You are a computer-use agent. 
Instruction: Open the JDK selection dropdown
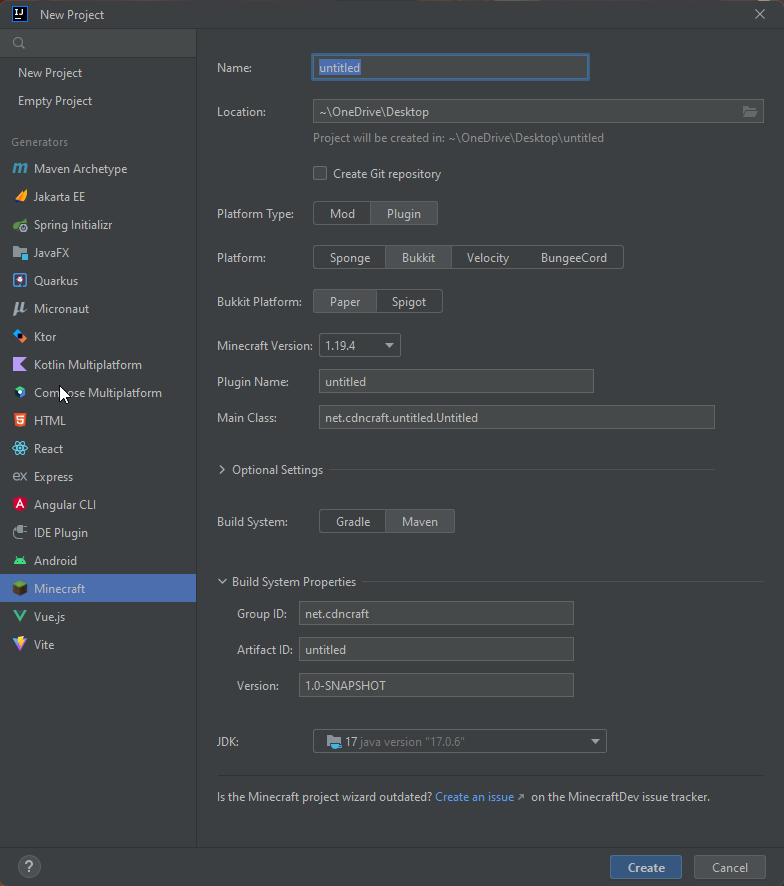(x=459, y=741)
